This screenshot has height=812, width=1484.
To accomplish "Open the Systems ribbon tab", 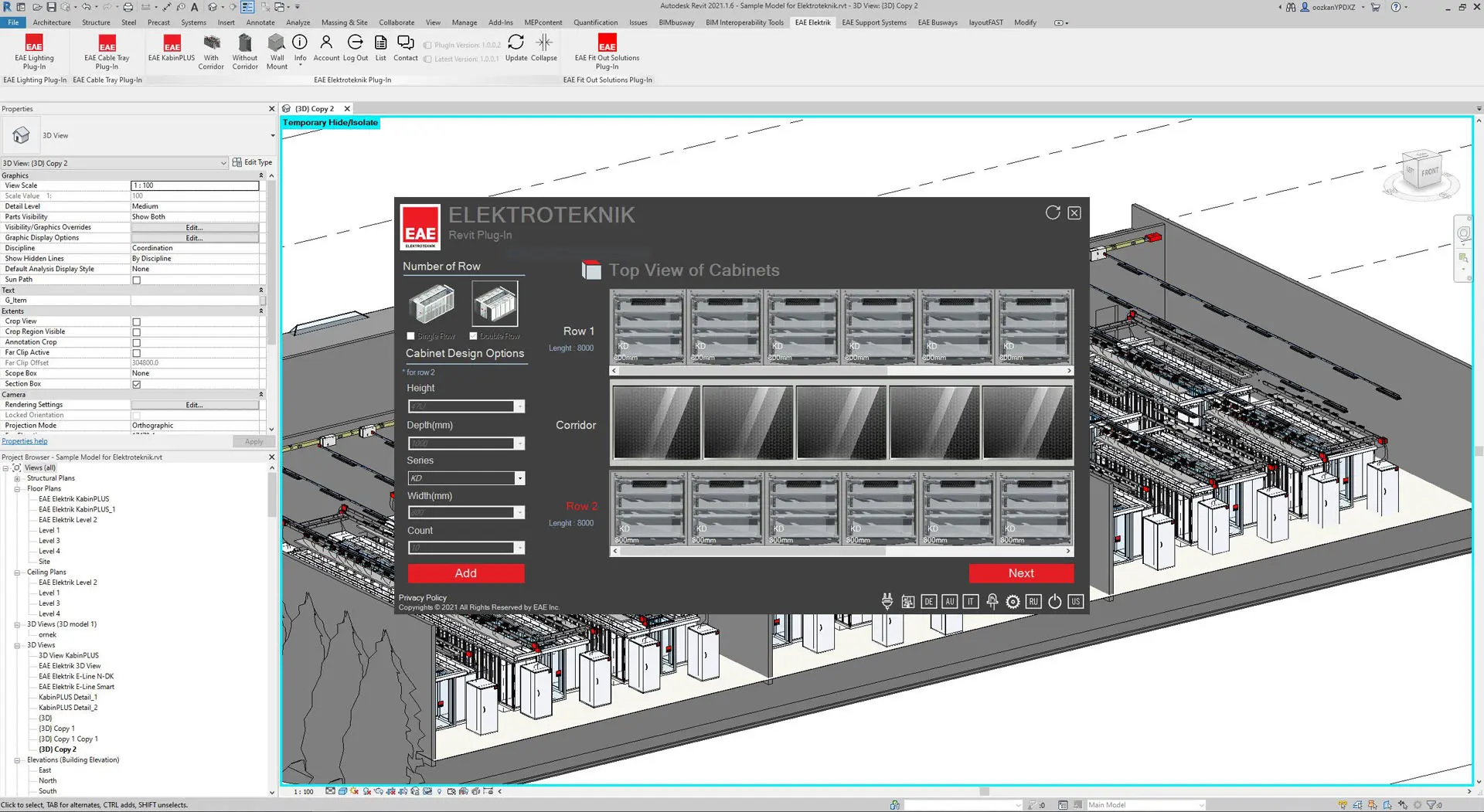I will point(193,22).
